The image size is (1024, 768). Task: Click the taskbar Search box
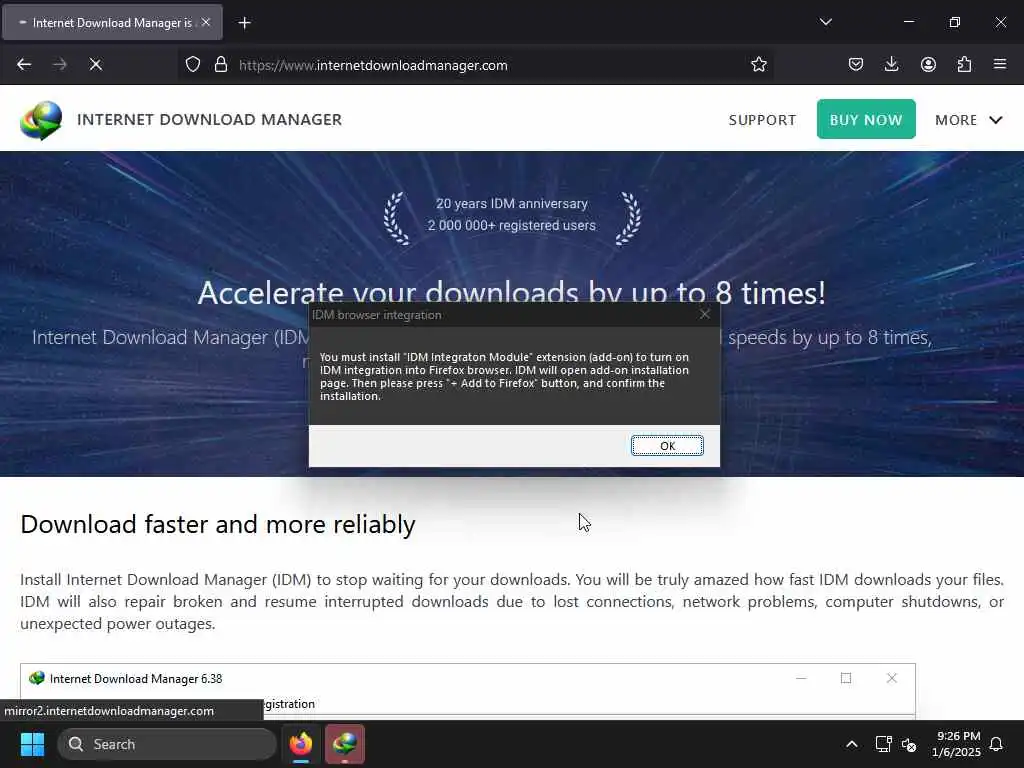tap(167, 744)
